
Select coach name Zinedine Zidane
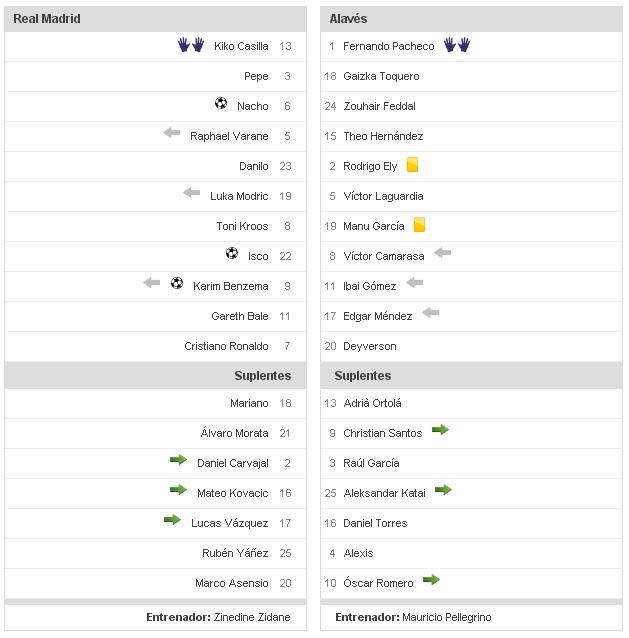[x=252, y=617]
